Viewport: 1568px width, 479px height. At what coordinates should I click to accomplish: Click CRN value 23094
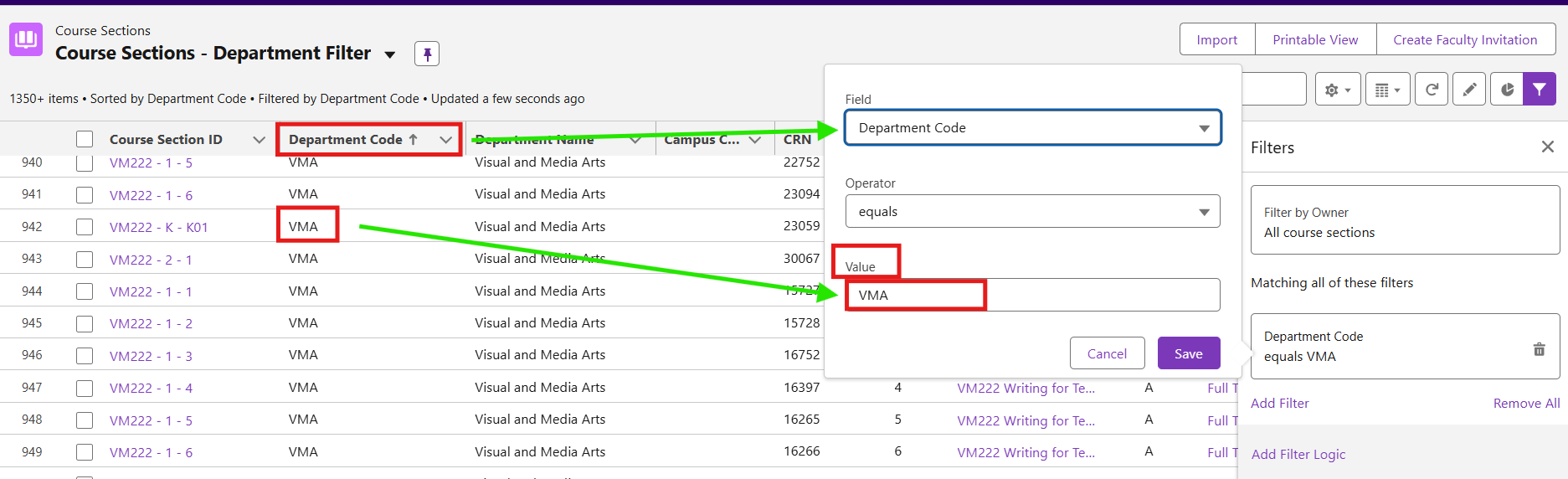[x=801, y=194]
